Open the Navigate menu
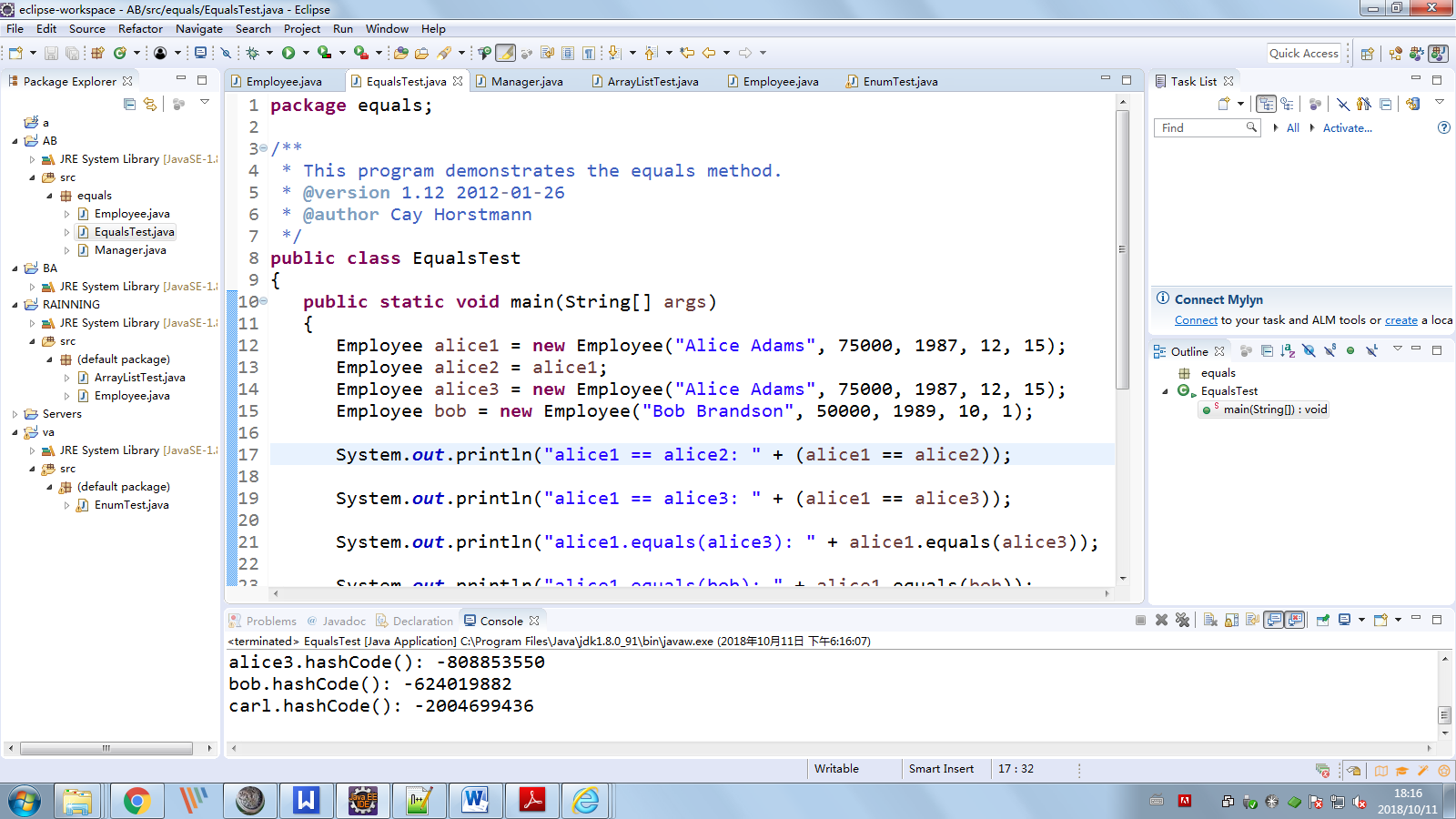Screen dimensions: 1456x819 [x=199, y=28]
